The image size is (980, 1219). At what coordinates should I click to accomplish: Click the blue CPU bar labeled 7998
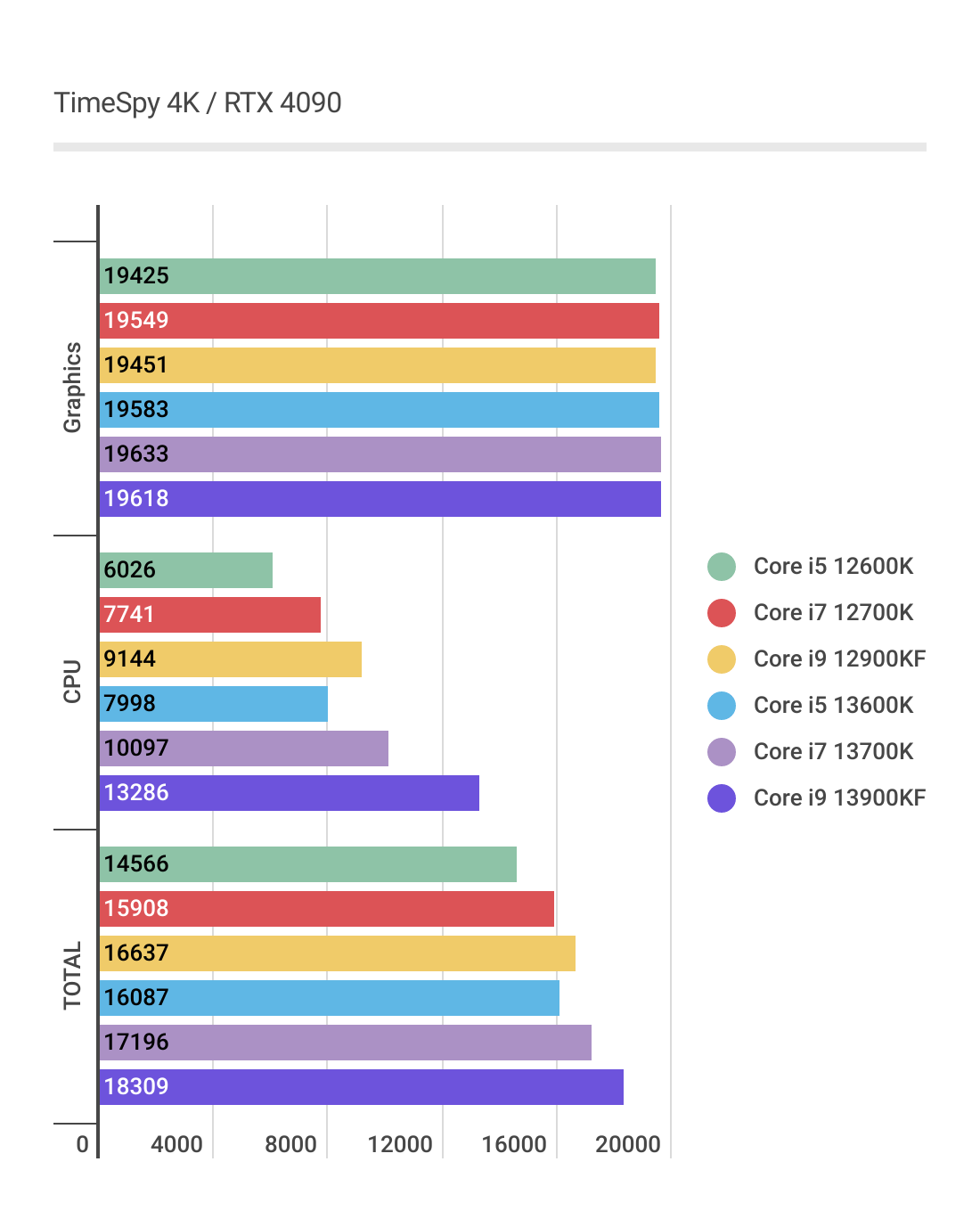click(x=214, y=704)
